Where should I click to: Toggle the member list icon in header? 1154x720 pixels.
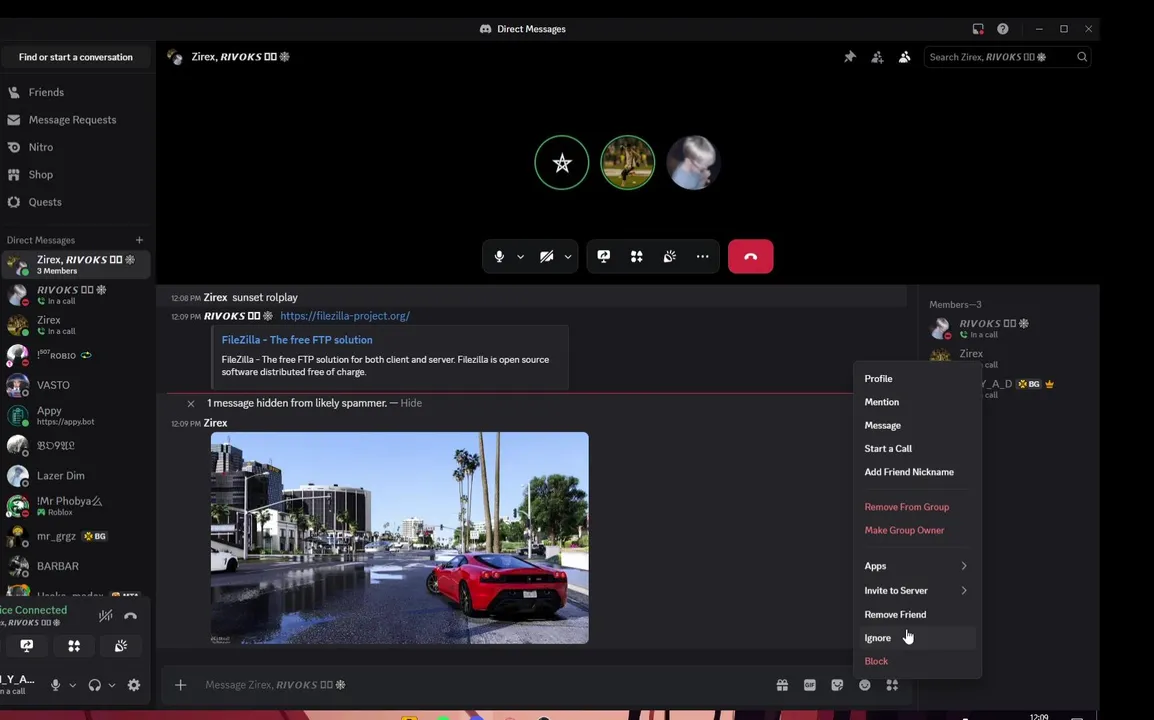coord(905,57)
